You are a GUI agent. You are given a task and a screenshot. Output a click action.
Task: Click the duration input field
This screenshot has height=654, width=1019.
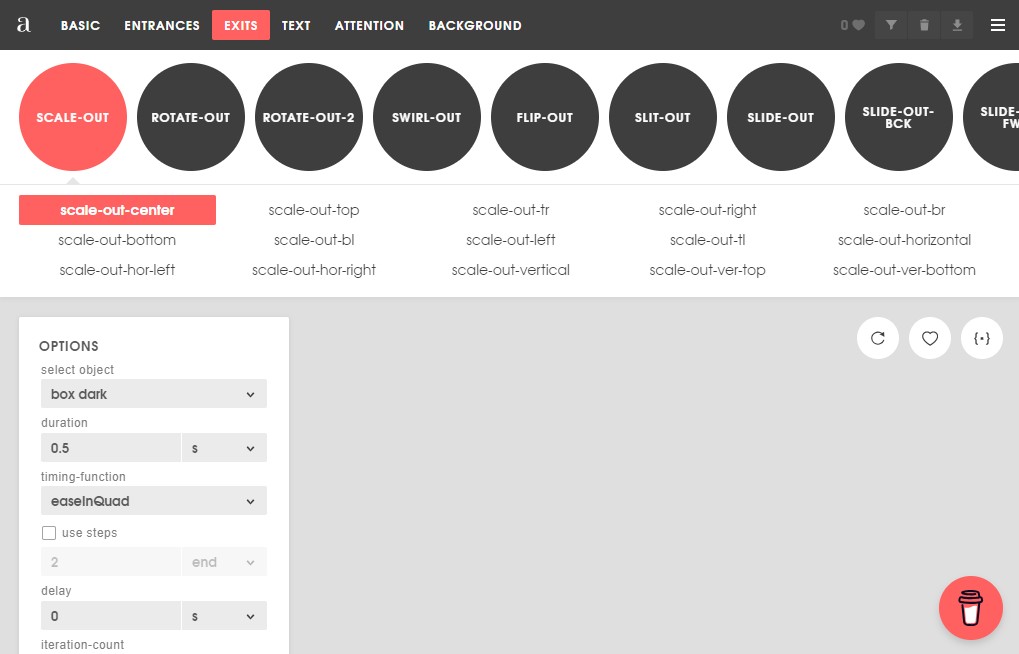point(110,448)
